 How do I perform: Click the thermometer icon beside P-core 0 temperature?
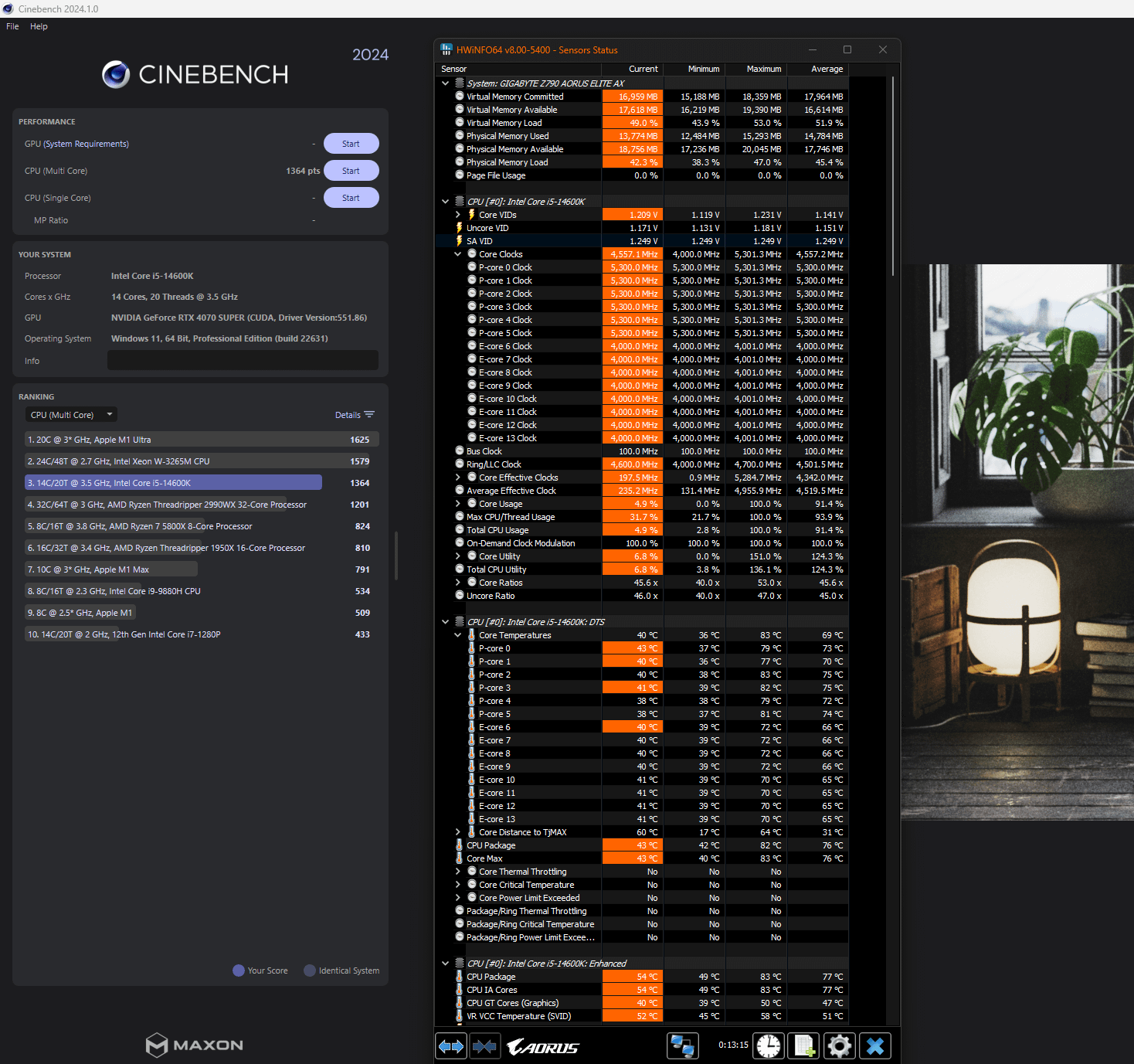471,648
